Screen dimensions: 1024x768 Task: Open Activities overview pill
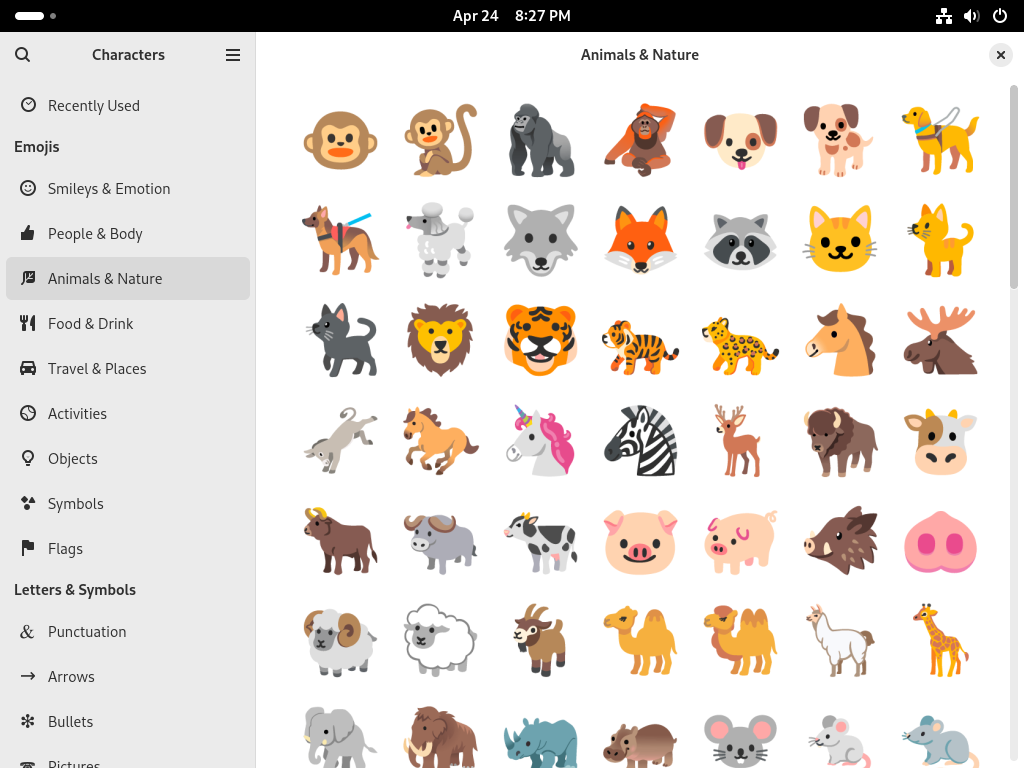[x=36, y=16]
